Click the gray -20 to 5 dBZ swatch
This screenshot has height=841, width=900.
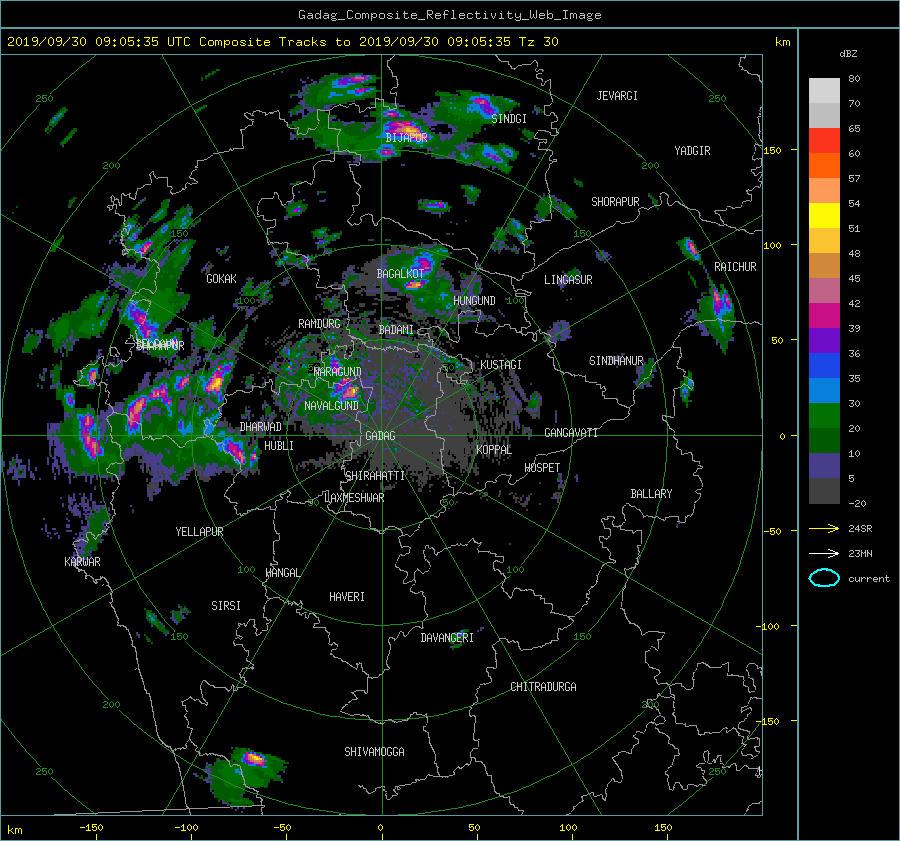coord(824,491)
